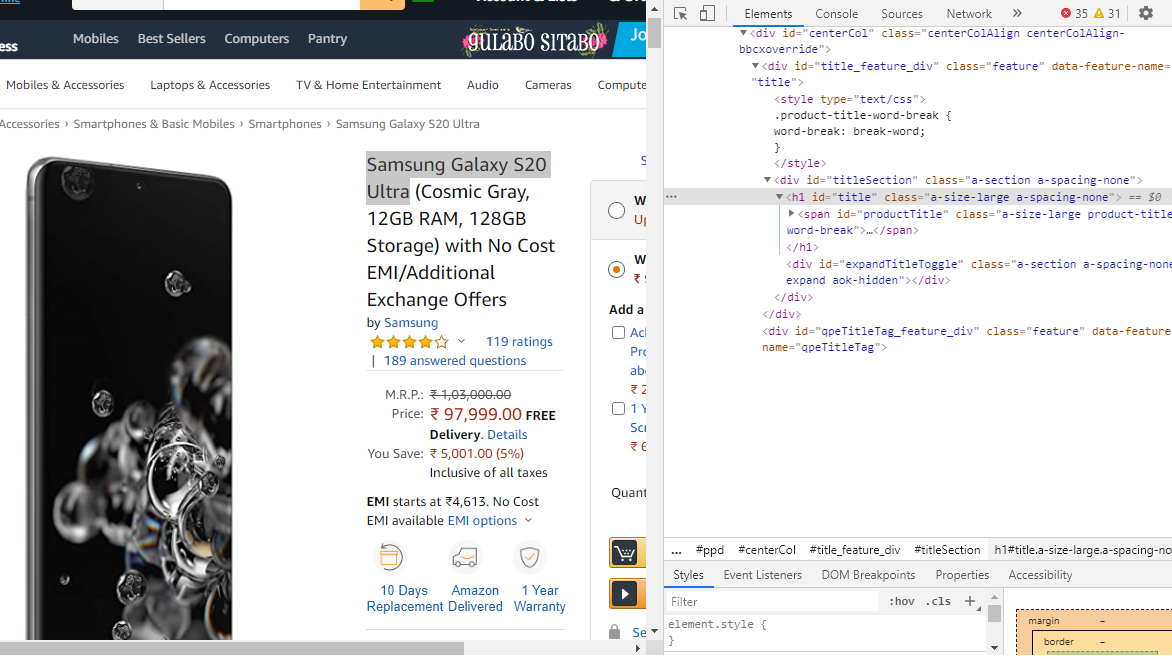Open the Elements tab
The width and height of the screenshot is (1172, 659).
768,13
